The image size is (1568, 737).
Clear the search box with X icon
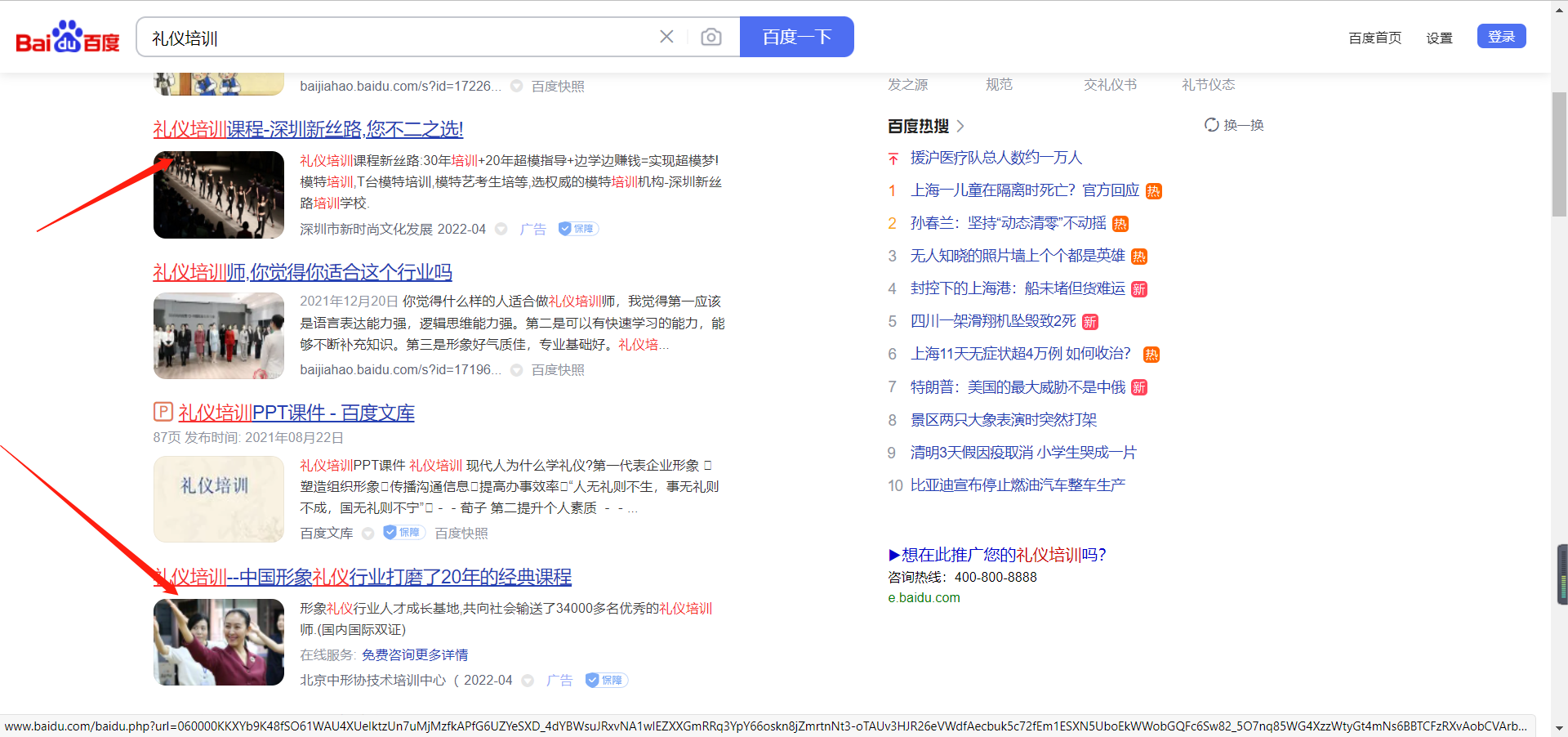(x=666, y=37)
